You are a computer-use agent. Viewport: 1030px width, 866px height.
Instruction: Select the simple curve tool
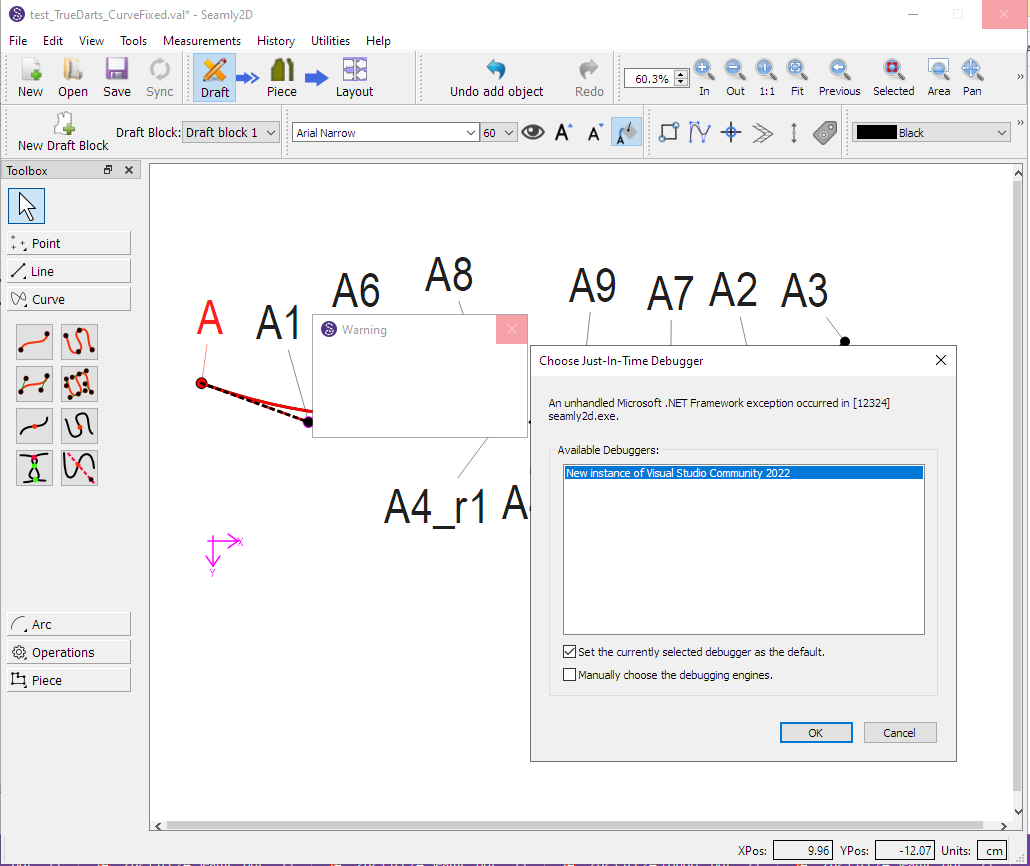click(x=34, y=341)
